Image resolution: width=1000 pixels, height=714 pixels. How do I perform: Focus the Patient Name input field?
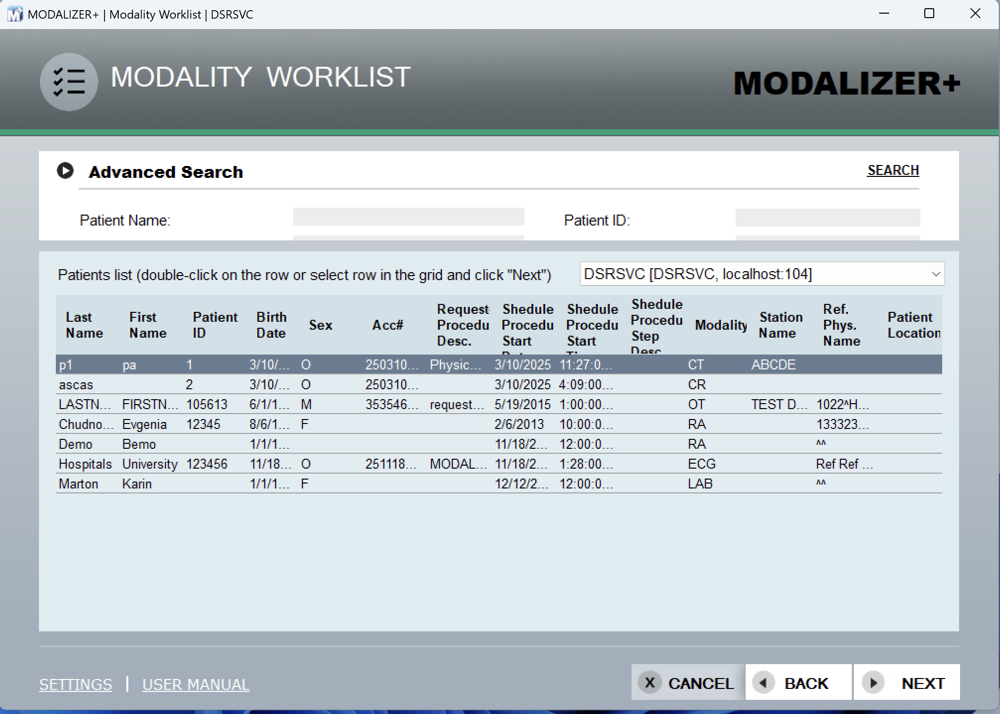[x=408, y=217]
